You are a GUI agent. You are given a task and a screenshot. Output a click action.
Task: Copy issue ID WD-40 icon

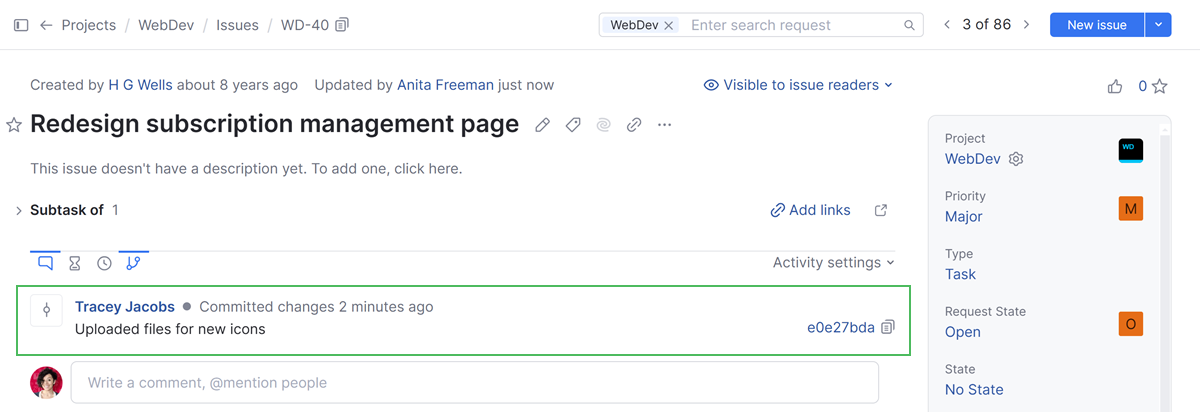342,25
